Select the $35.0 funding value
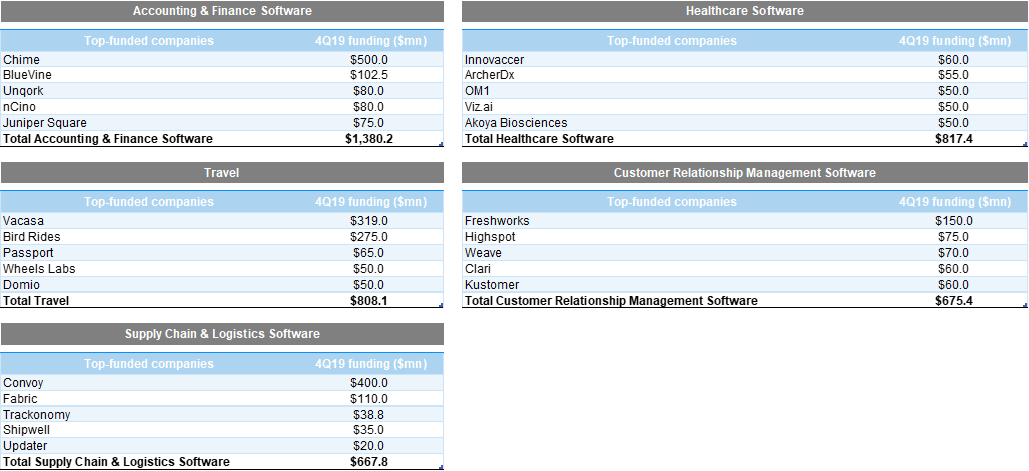 (x=370, y=430)
